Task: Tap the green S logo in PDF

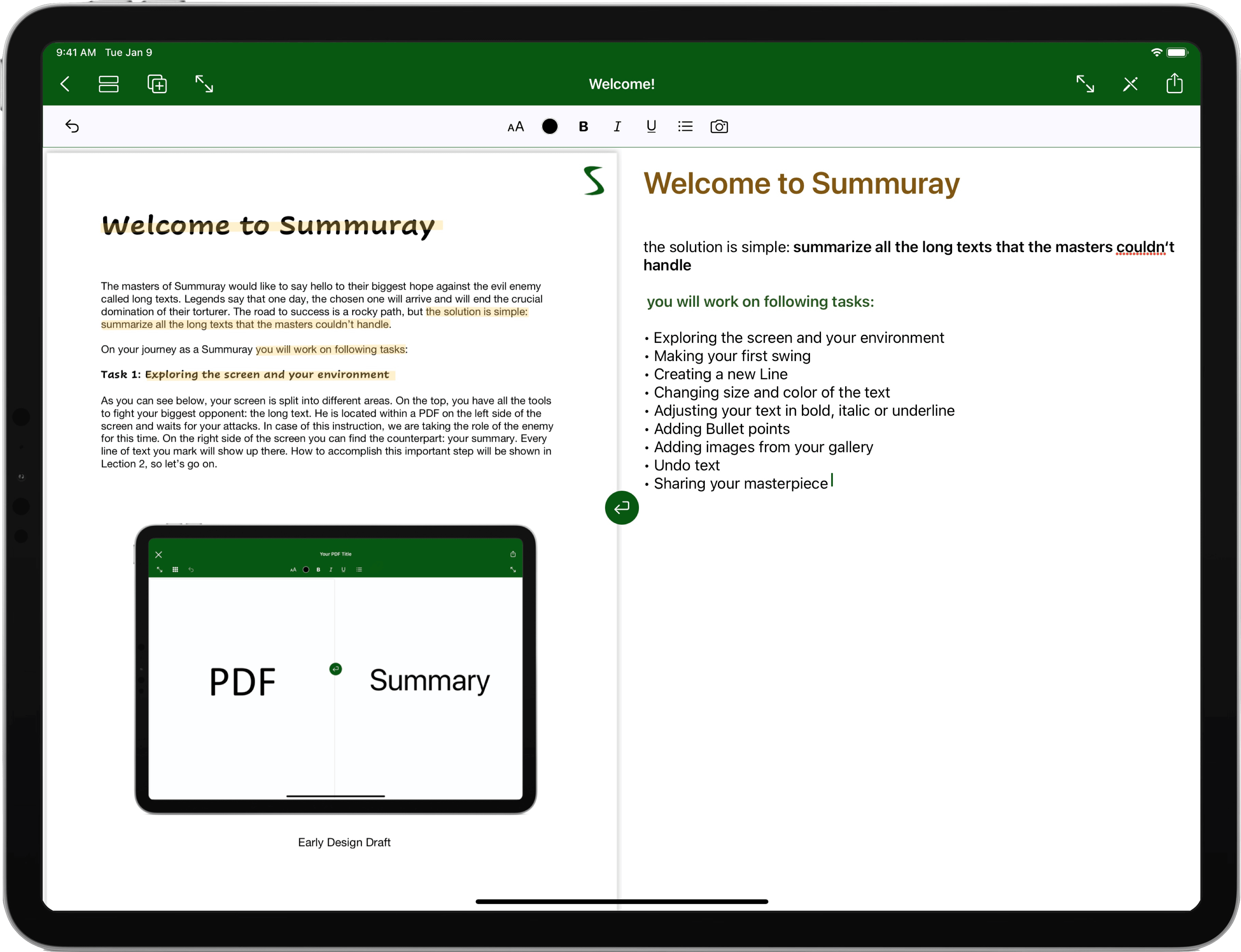Action: click(x=594, y=181)
